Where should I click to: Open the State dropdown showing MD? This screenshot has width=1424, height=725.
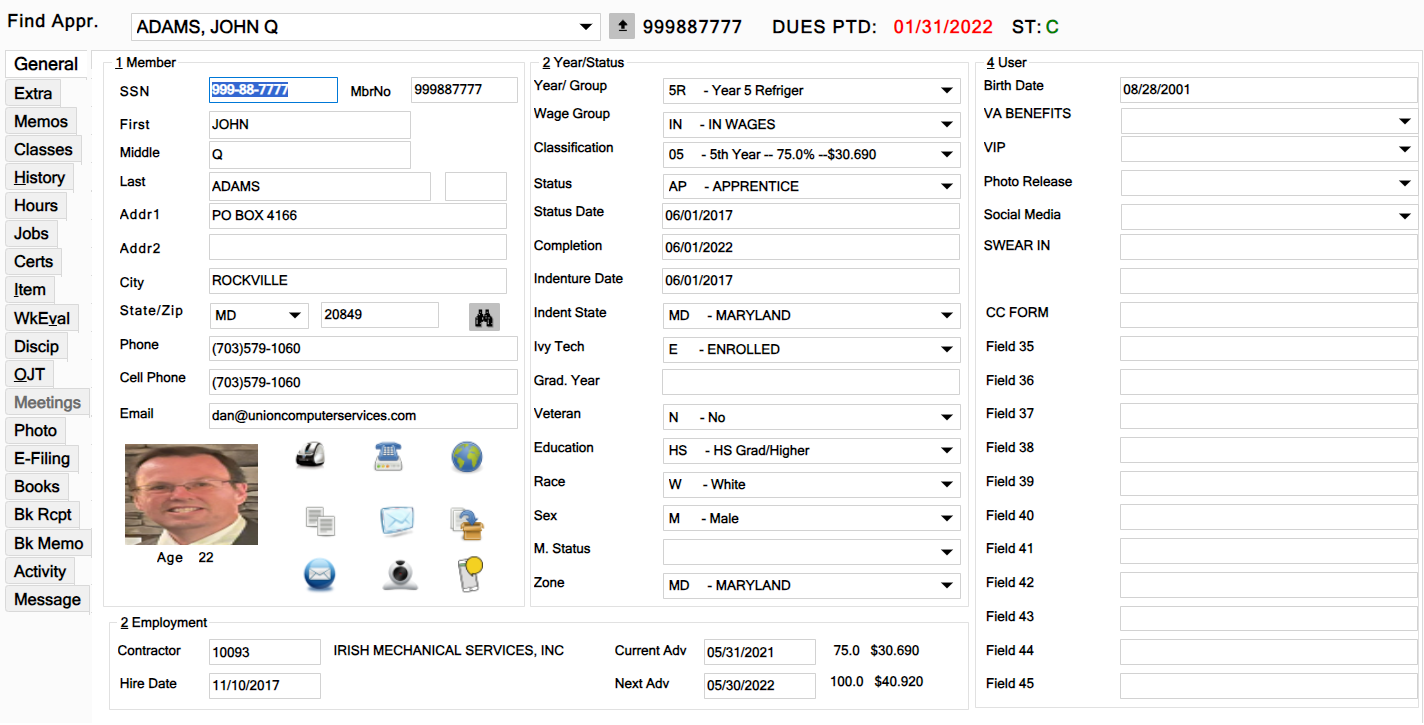295,316
